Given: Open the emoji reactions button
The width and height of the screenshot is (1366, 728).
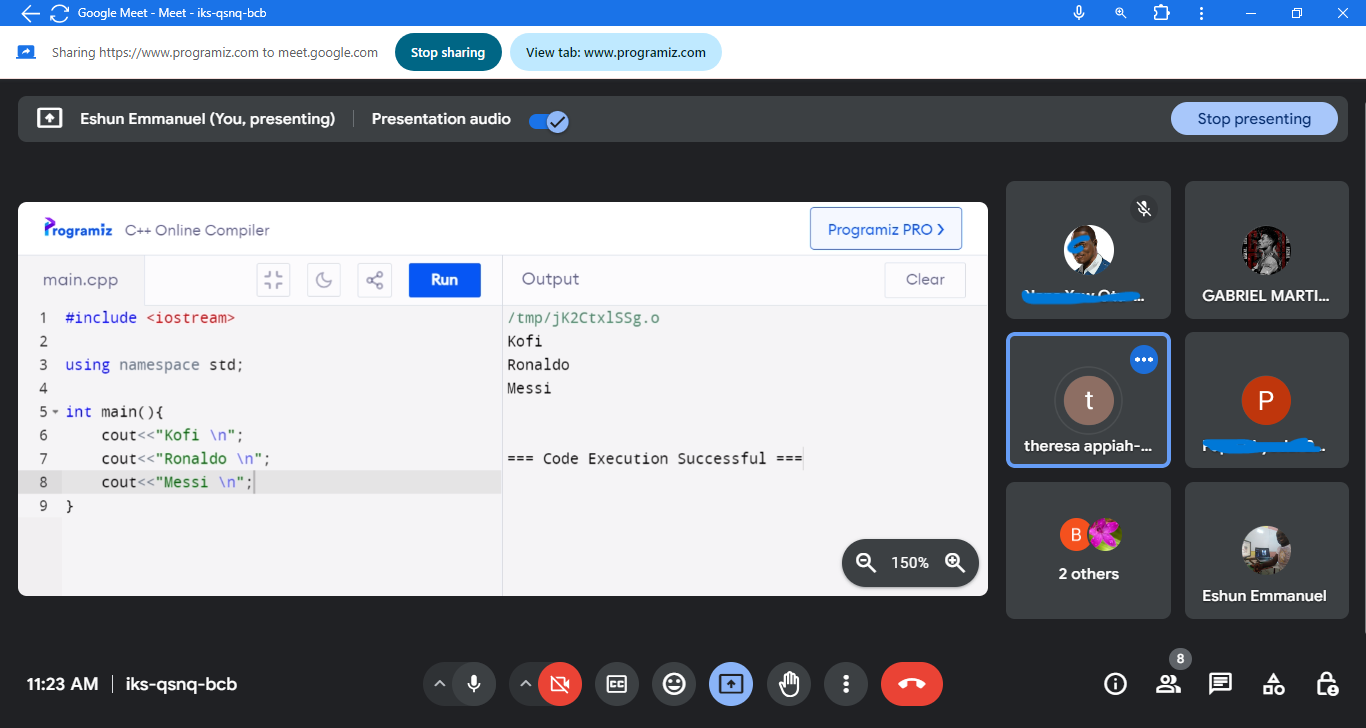Looking at the screenshot, I should pyautogui.click(x=674, y=684).
